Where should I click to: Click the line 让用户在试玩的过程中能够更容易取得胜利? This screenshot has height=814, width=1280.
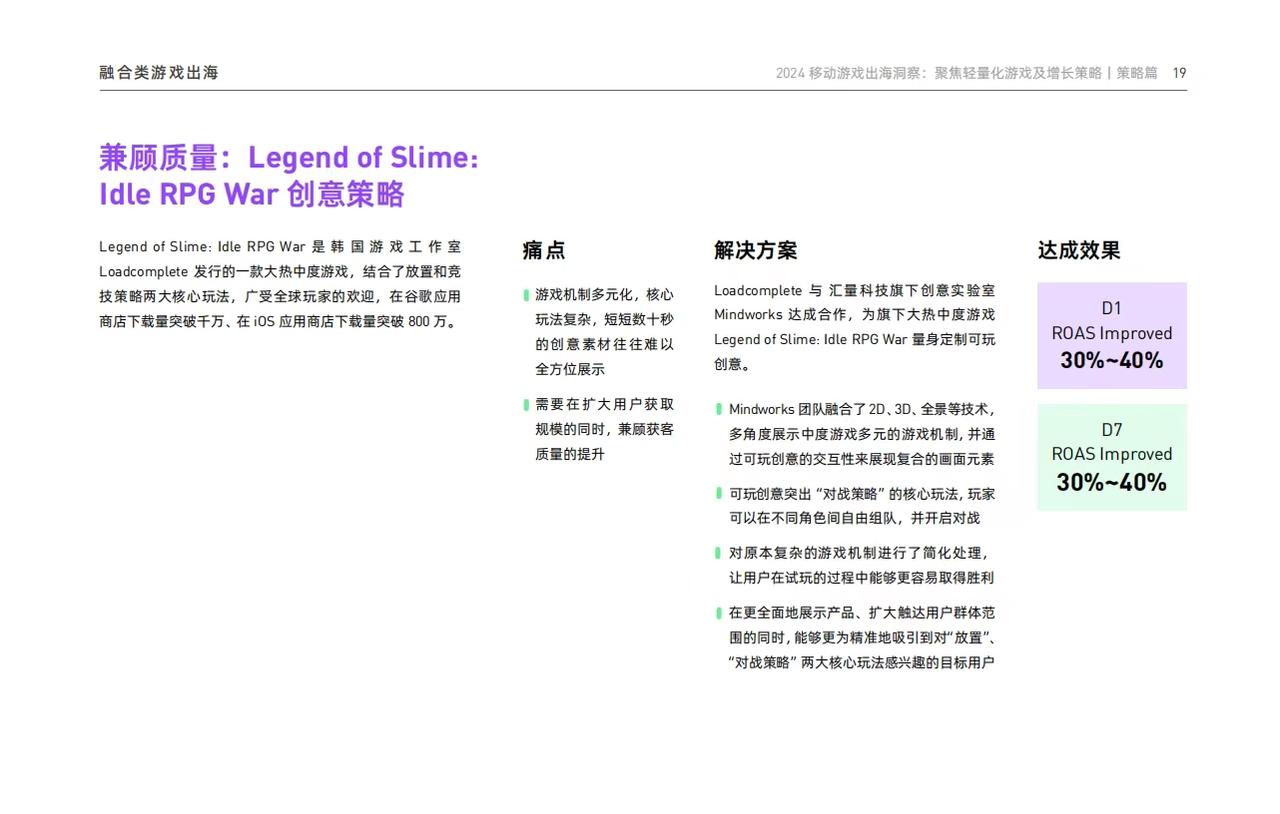coord(862,577)
